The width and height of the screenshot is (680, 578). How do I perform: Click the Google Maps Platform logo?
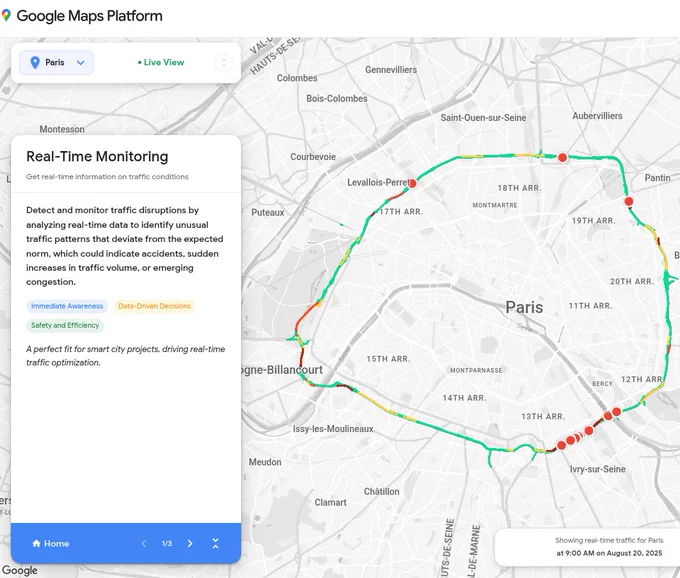pyautogui.click(x=82, y=16)
